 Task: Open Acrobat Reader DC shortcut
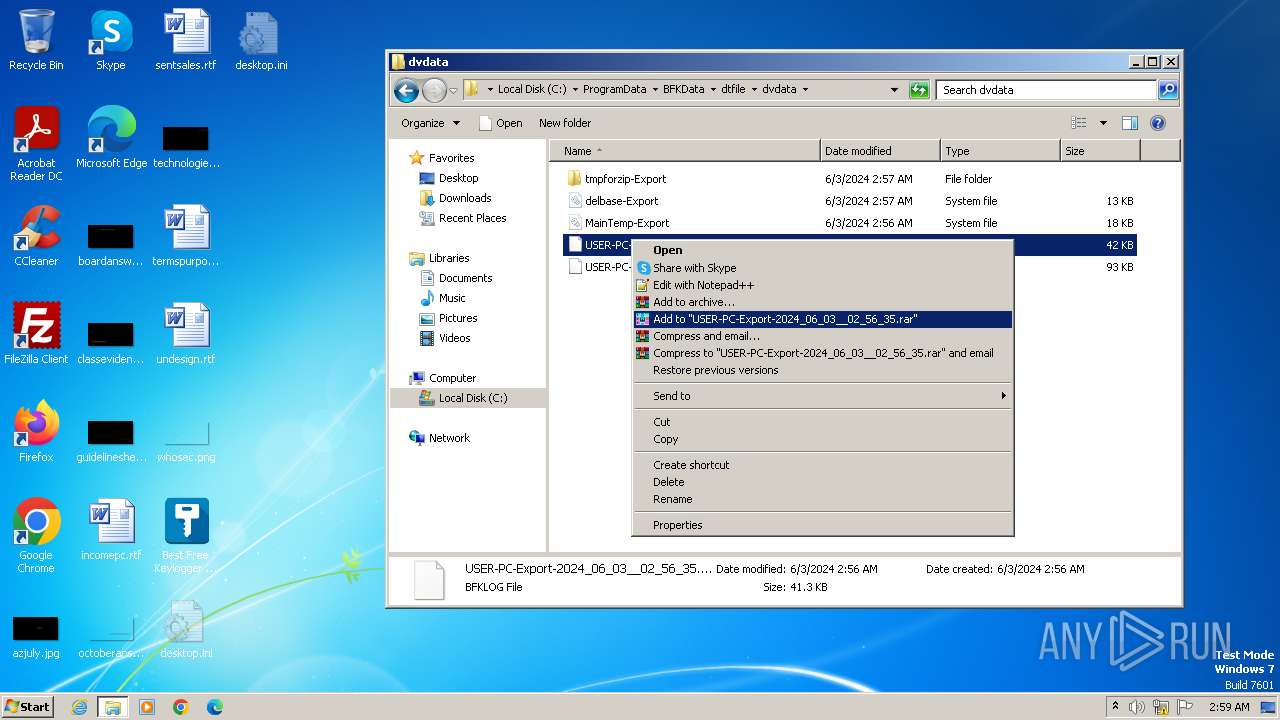[36, 144]
